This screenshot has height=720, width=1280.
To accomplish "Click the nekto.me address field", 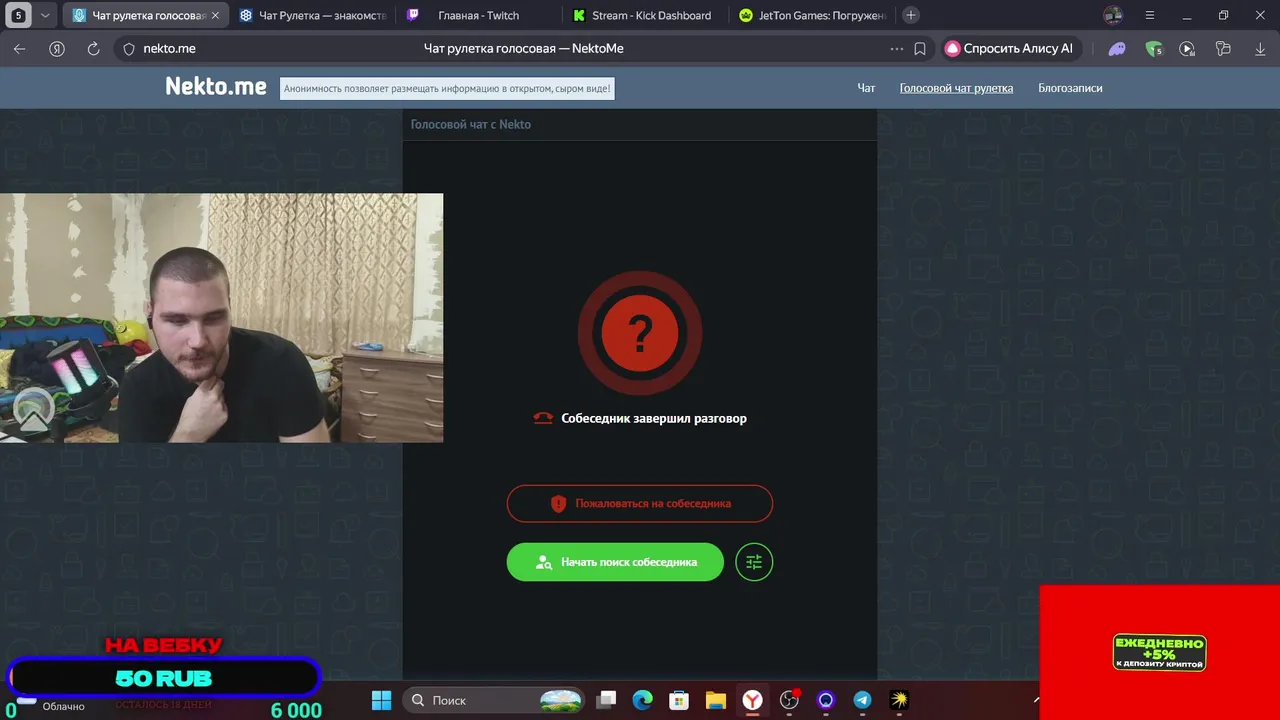I will (x=169, y=48).
